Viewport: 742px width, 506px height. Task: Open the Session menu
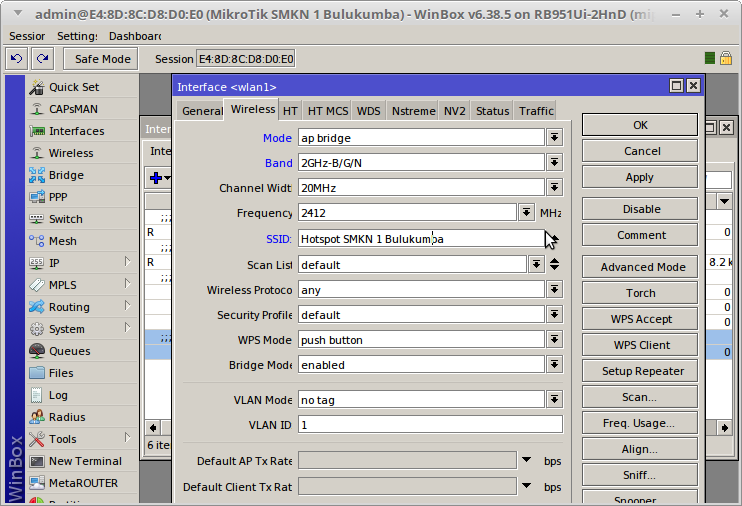27,36
